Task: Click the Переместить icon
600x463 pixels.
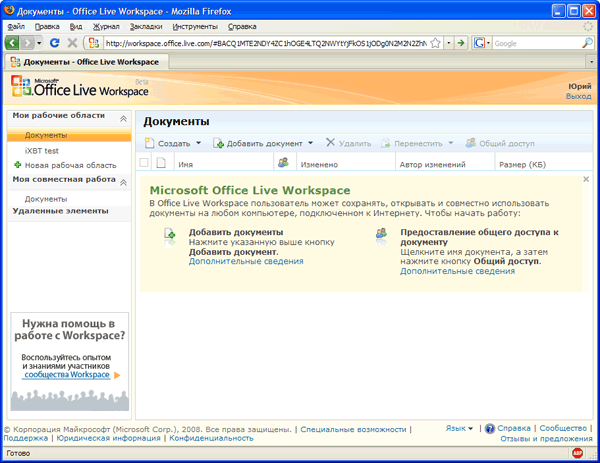Action: coord(385,143)
